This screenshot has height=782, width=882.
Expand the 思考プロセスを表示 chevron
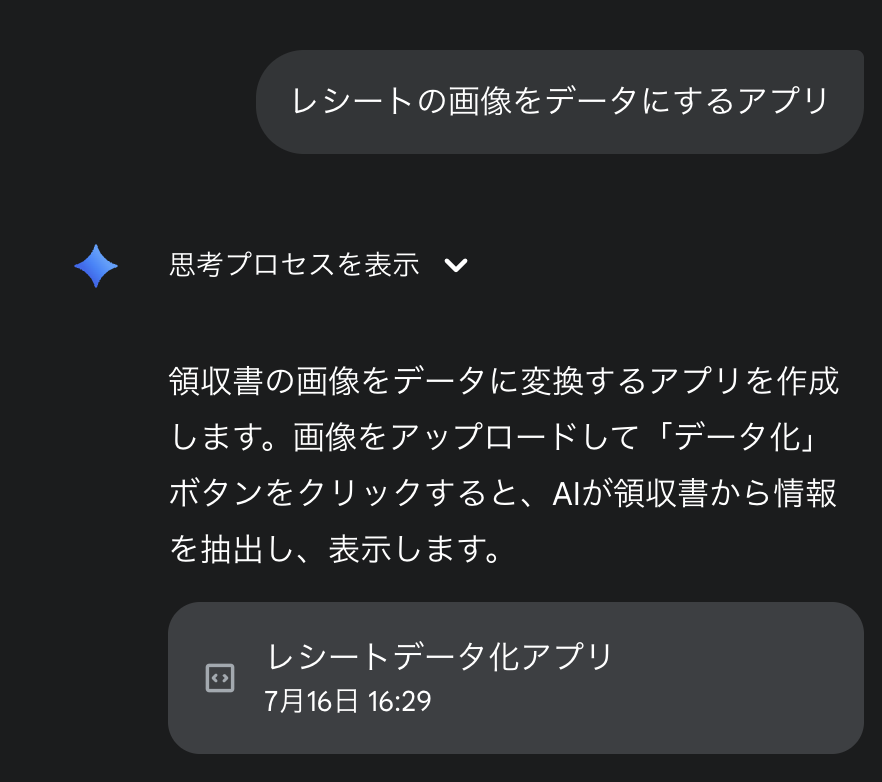coord(456,264)
